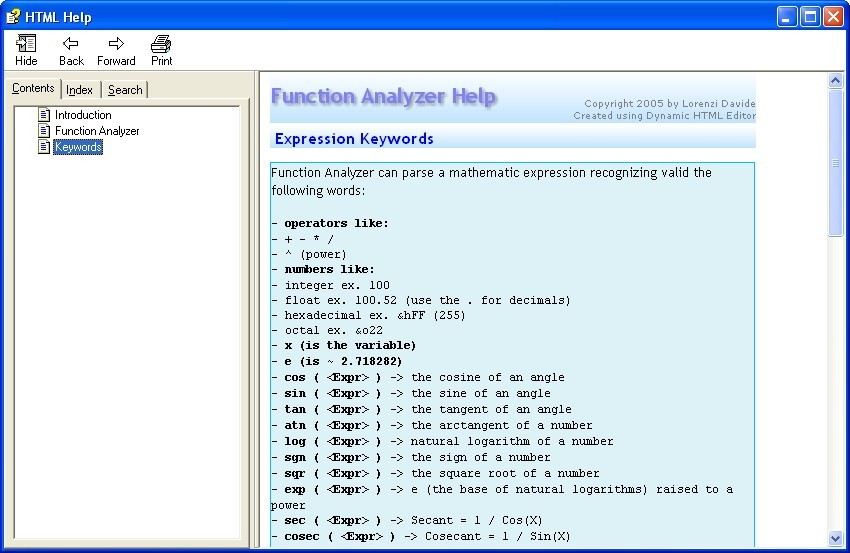The height and width of the screenshot is (553, 850).
Task: Click the 'x (is the variable)' line
Action: (x=344, y=345)
